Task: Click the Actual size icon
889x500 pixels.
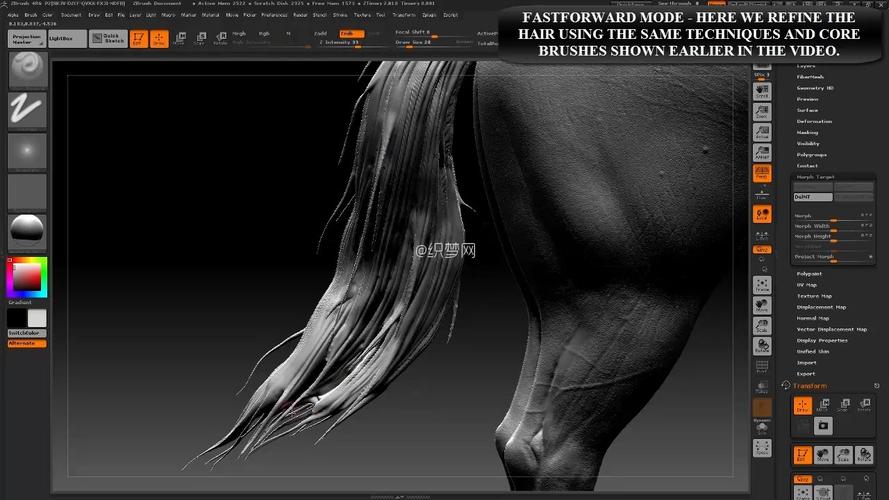Action: (x=762, y=132)
